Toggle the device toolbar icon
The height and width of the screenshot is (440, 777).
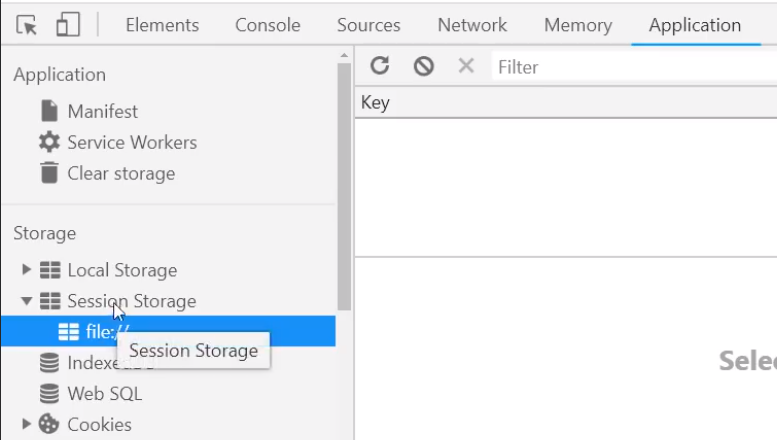68,24
